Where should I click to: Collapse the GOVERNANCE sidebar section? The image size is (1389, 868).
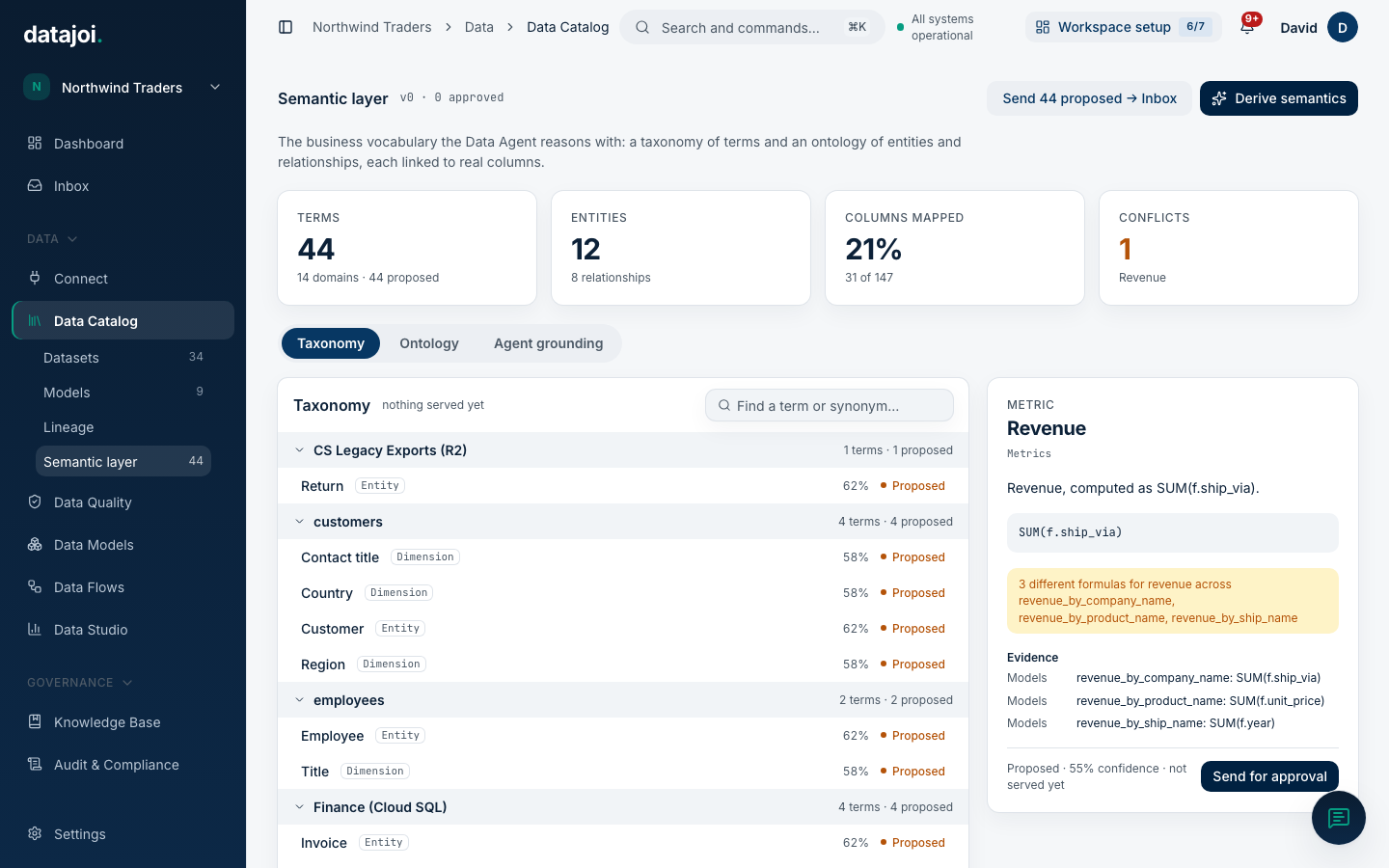(79, 682)
